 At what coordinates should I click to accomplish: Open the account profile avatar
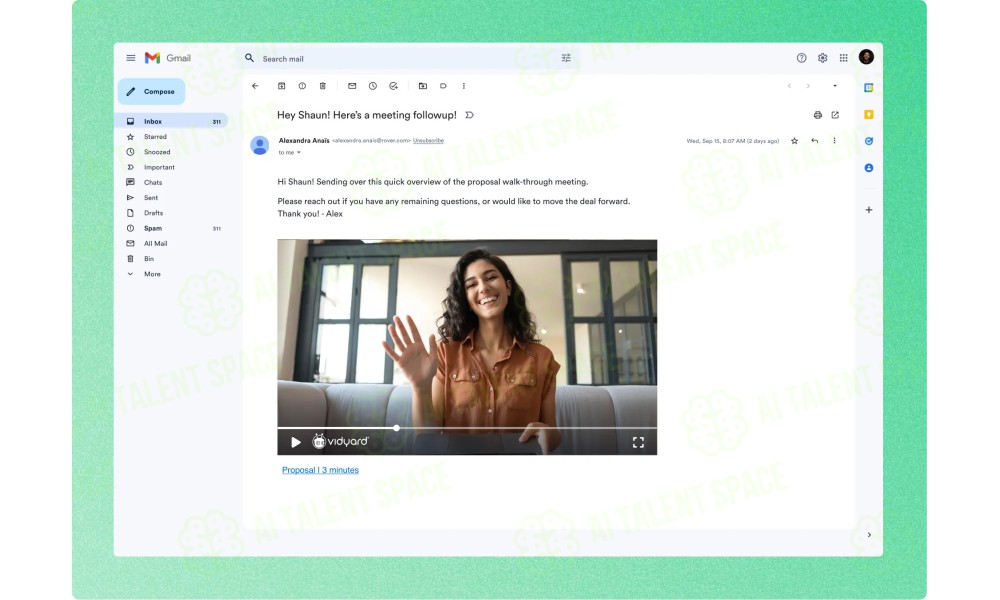pos(866,57)
